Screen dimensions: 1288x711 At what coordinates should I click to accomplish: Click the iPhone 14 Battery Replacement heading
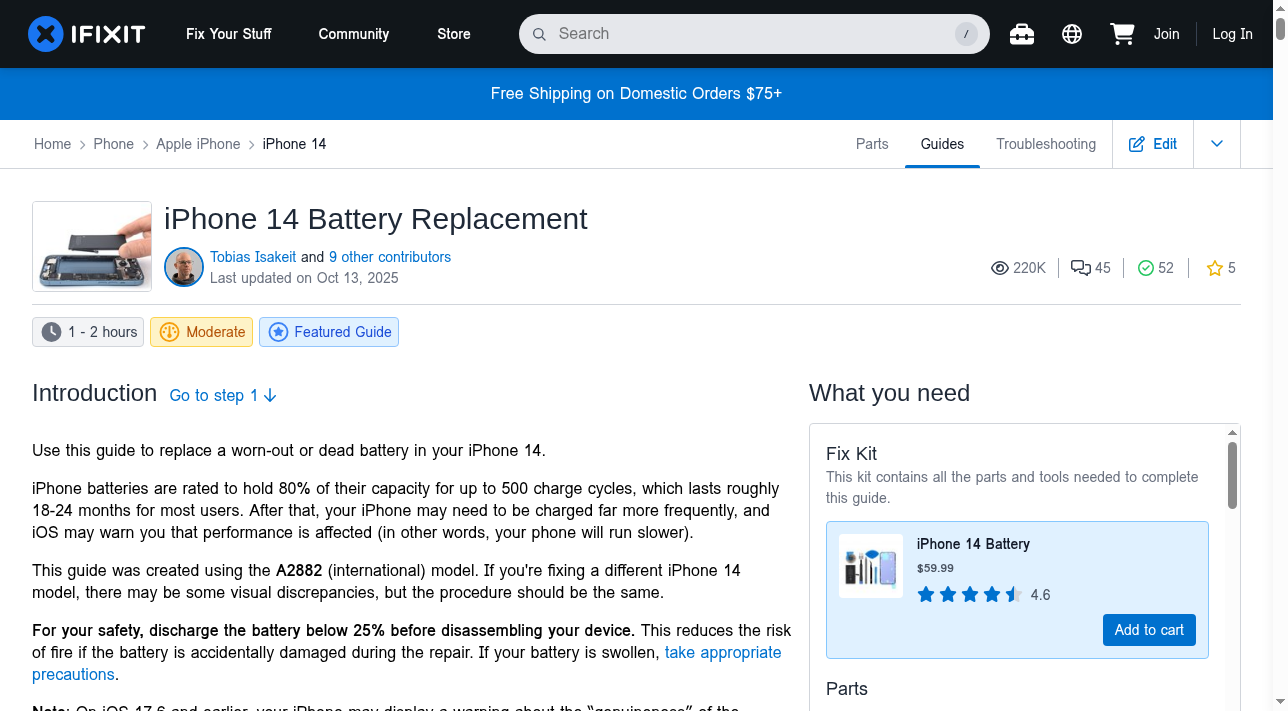pos(376,219)
